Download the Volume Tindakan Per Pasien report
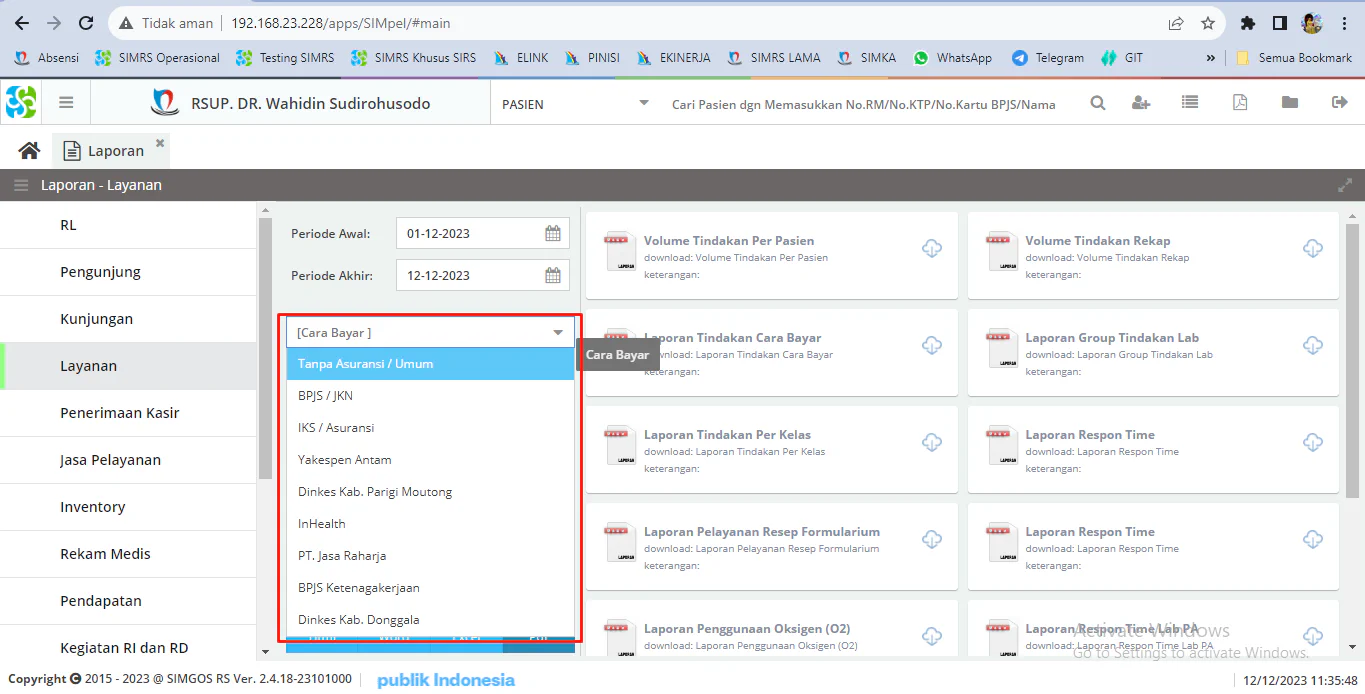This screenshot has width=1365, height=694. 932,248
